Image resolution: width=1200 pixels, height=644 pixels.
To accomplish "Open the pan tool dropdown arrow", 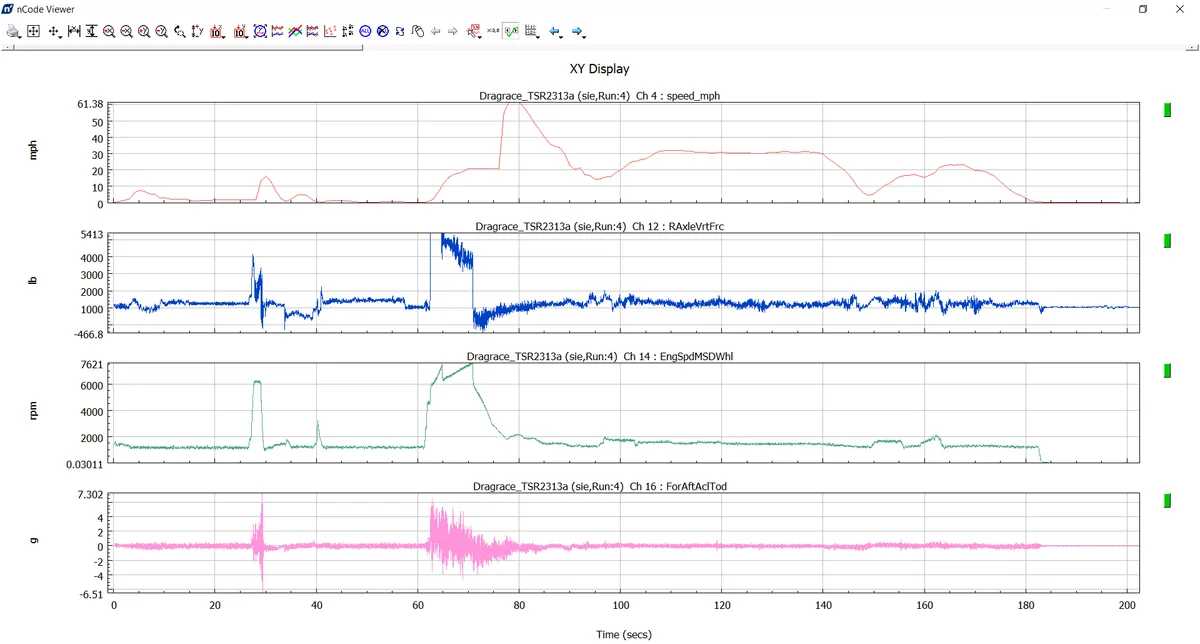I will [60, 37].
